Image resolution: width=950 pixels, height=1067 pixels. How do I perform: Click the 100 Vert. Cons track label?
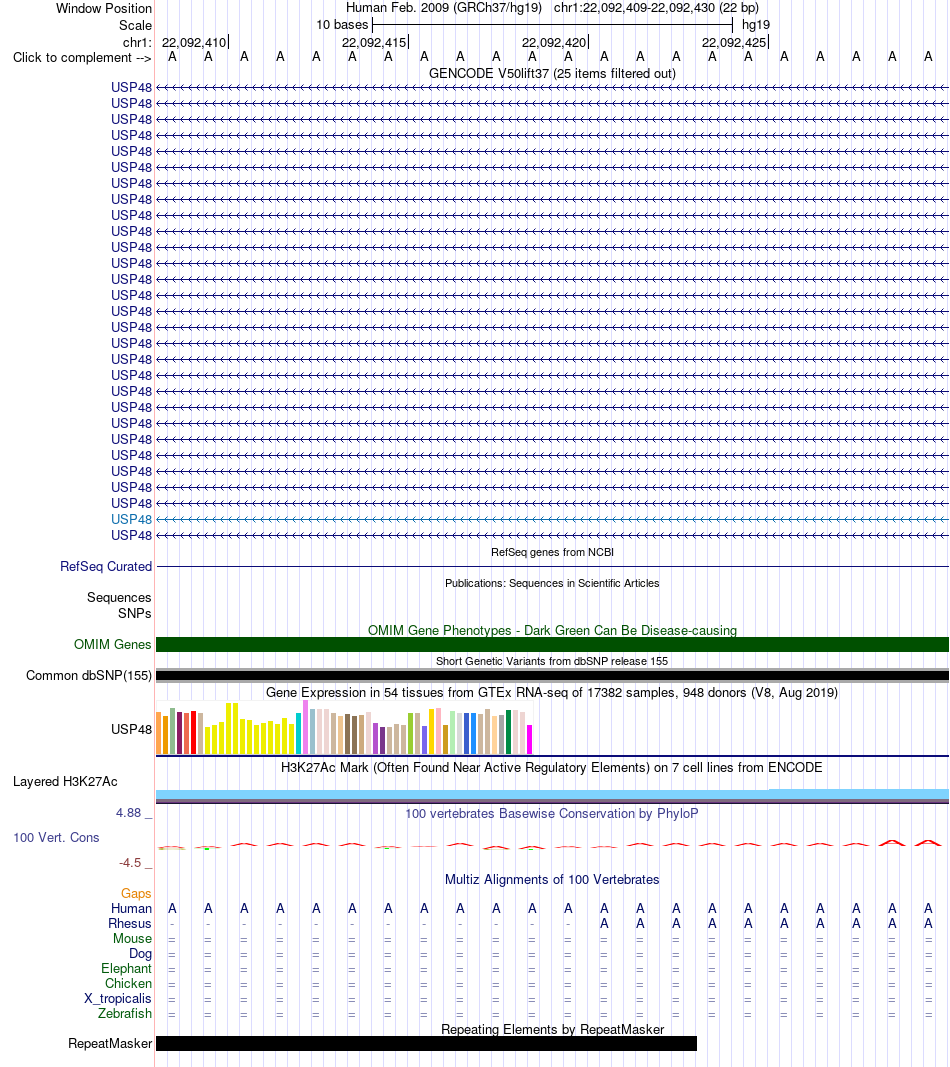click(56, 838)
